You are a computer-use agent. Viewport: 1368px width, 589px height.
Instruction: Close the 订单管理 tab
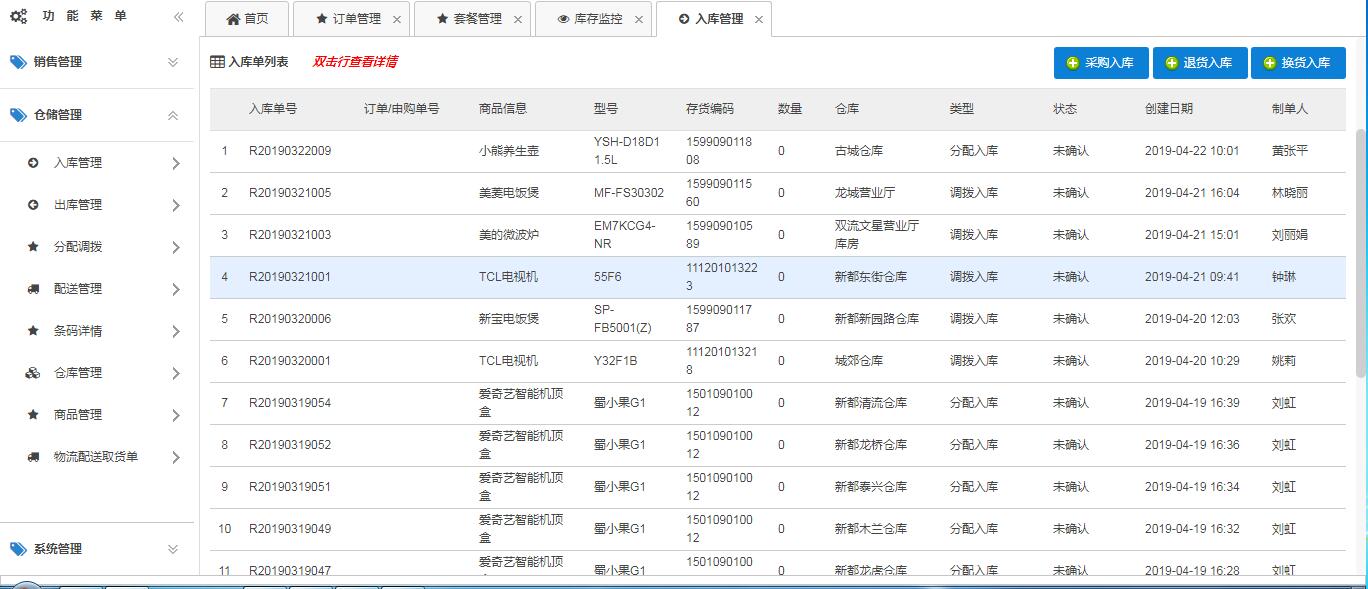[x=396, y=19]
